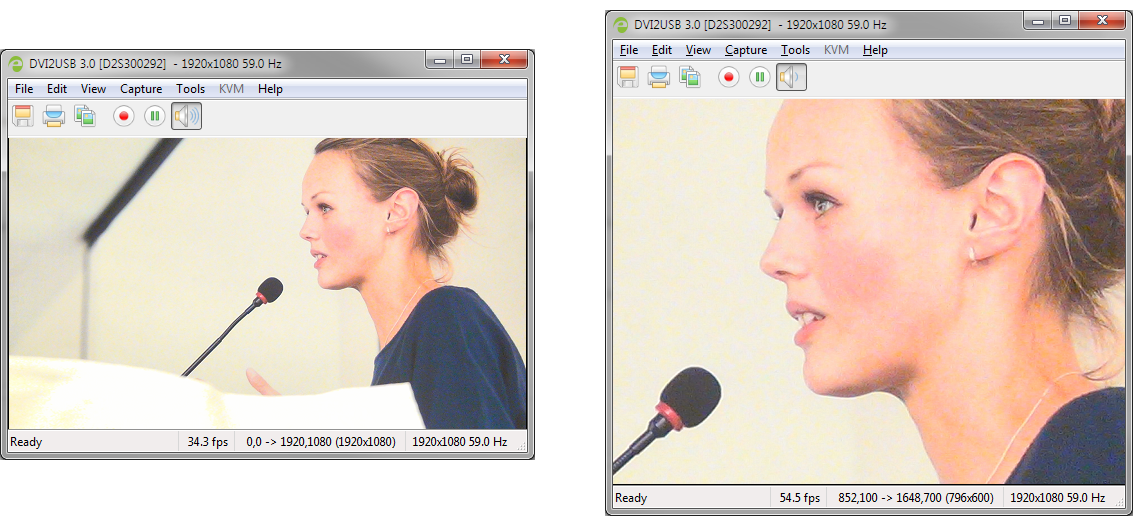
Task: Open the Tools menu in right window
Action: [795, 50]
